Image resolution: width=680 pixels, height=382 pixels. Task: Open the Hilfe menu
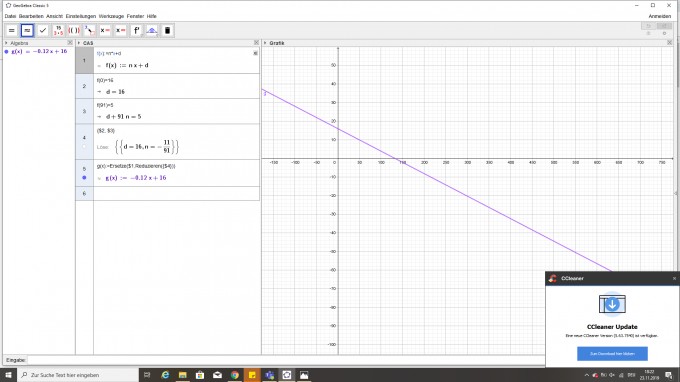point(151,16)
